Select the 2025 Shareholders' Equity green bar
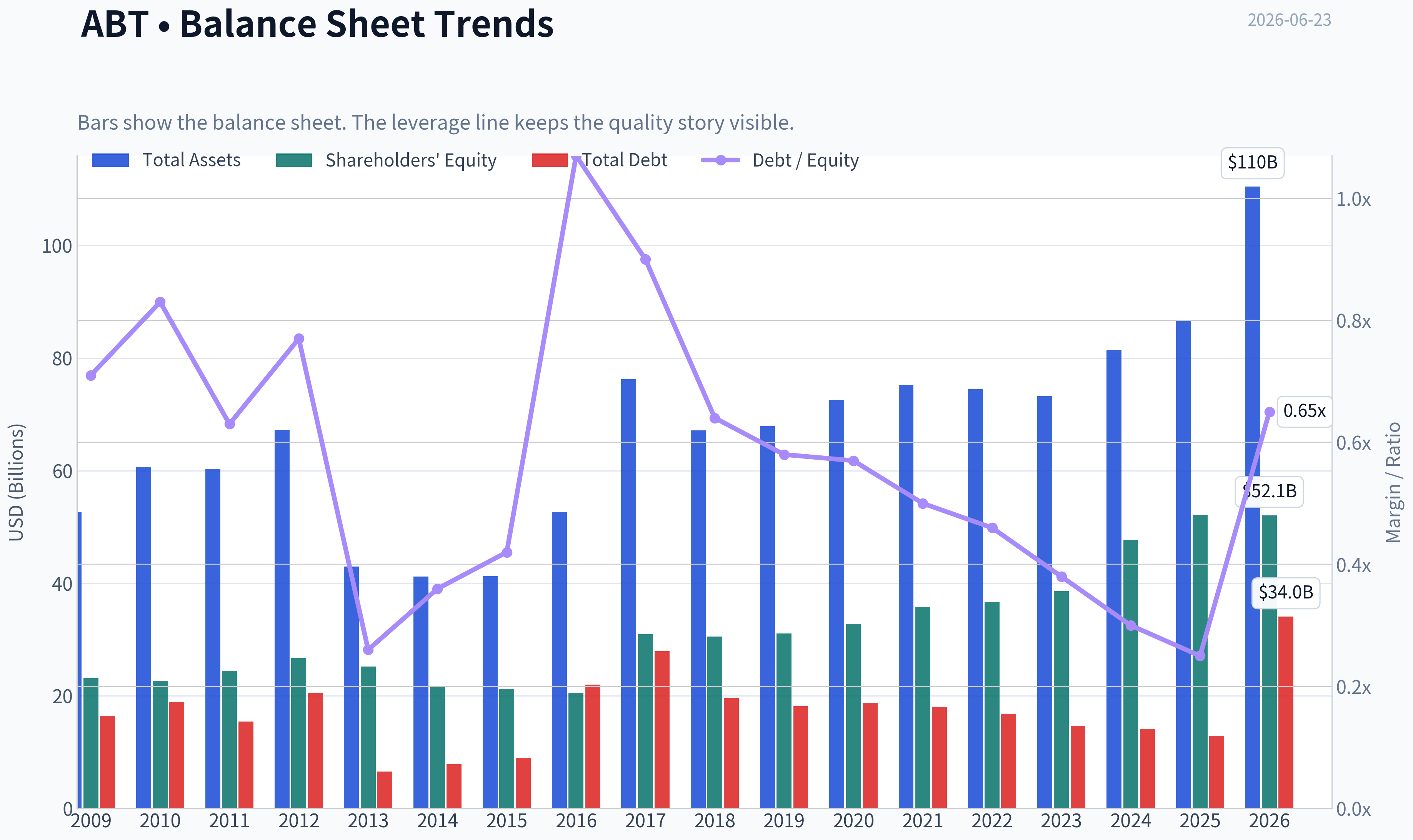 coord(1200,661)
